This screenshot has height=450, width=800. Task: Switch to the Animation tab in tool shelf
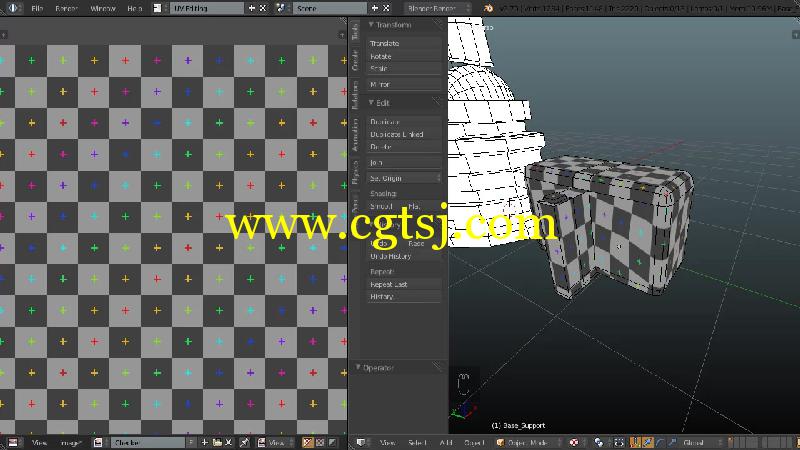[355, 134]
